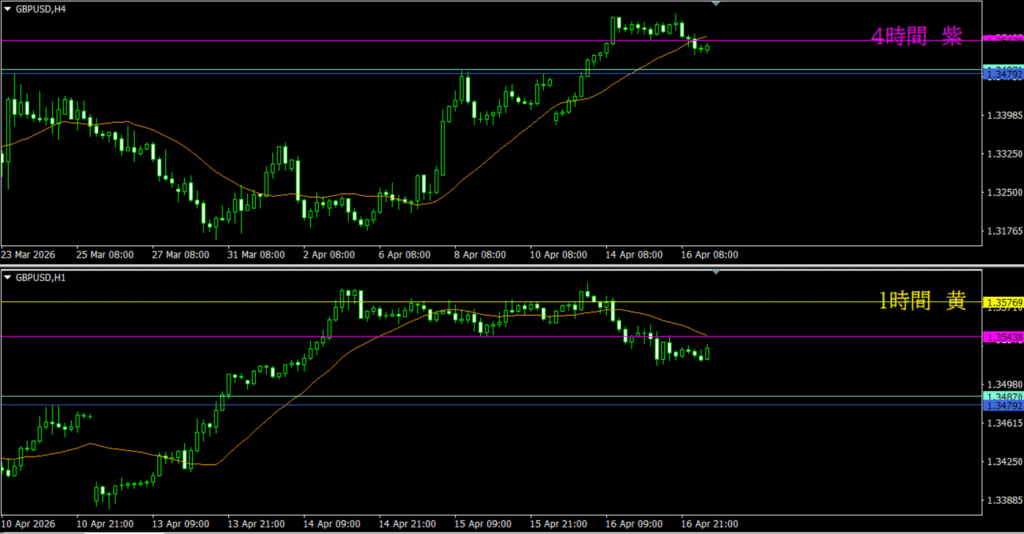Select the magenta '4時間 紫' text label
Viewport: 1024px width, 534px height.
click(x=917, y=37)
